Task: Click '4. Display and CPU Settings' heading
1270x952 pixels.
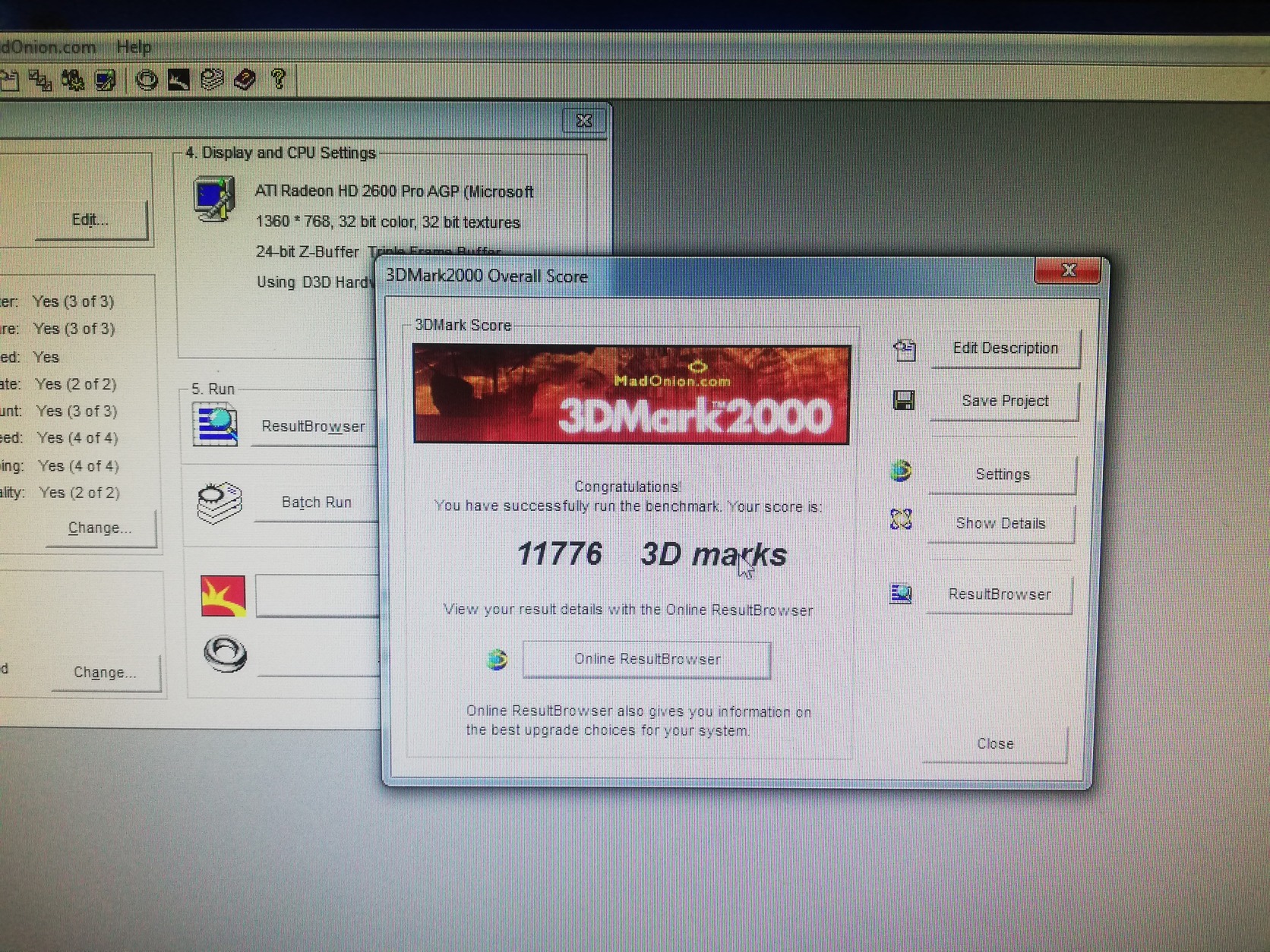Action: (x=280, y=153)
